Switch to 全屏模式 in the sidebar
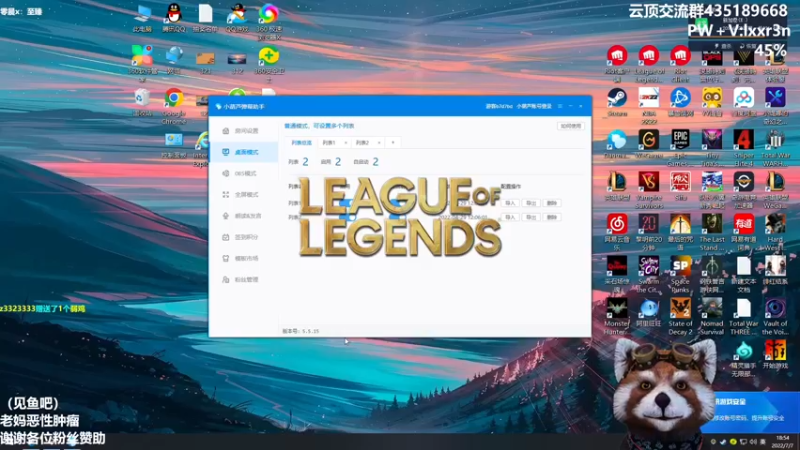Image resolution: width=800 pixels, height=450 pixels. point(241,194)
